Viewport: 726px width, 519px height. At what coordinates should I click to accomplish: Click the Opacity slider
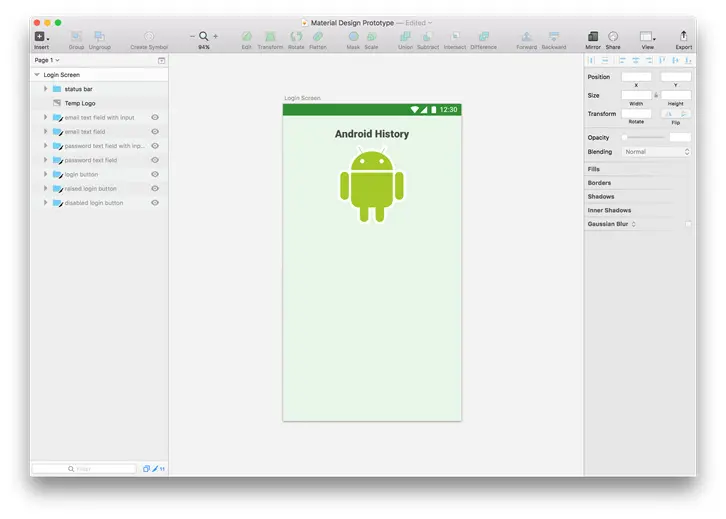(x=644, y=138)
